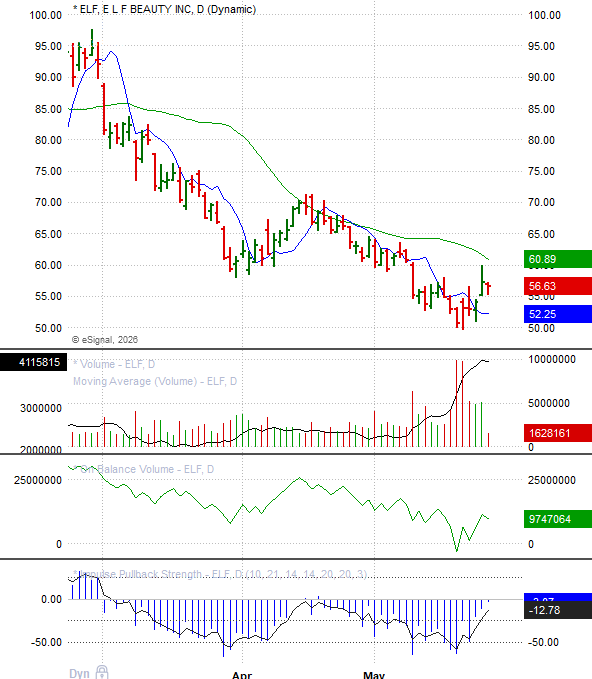Select the ELF BEAUTY INC chart title
This screenshot has width=592, height=679.
(x=165, y=9)
